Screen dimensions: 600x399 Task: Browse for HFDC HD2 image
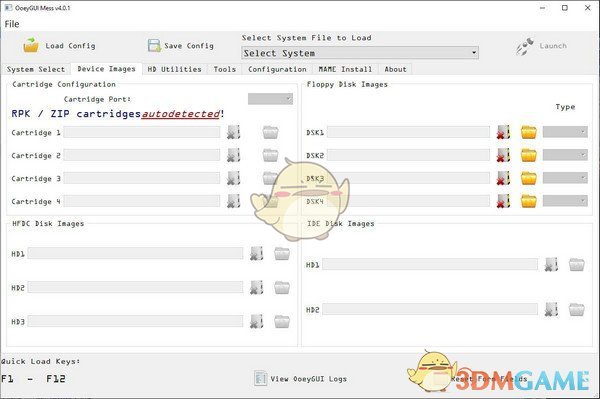[x=282, y=287]
